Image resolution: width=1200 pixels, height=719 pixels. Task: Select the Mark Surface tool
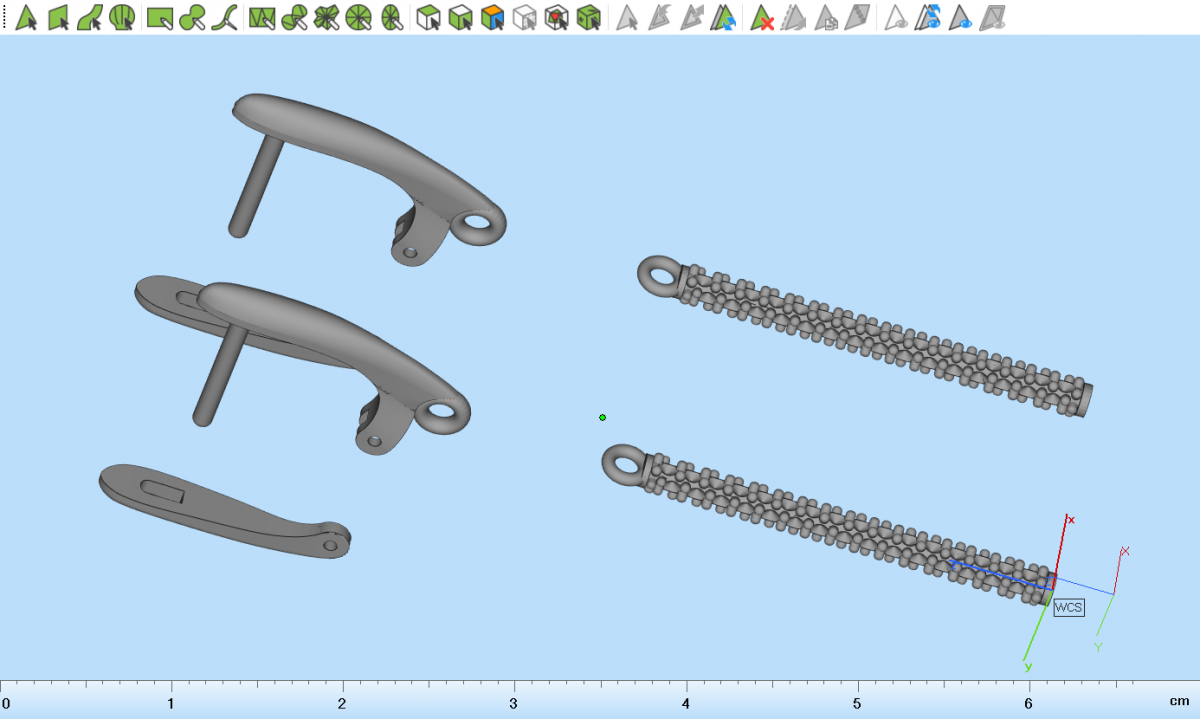coord(90,17)
